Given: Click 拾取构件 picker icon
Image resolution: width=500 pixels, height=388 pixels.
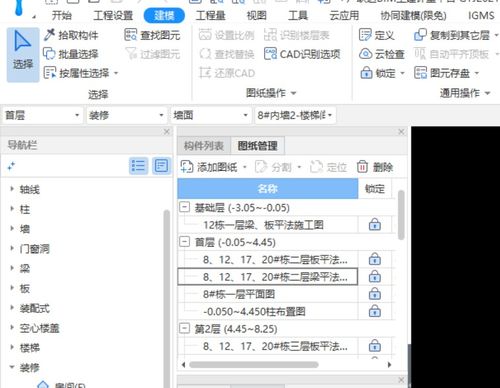Looking at the screenshot, I should coord(49,35).
